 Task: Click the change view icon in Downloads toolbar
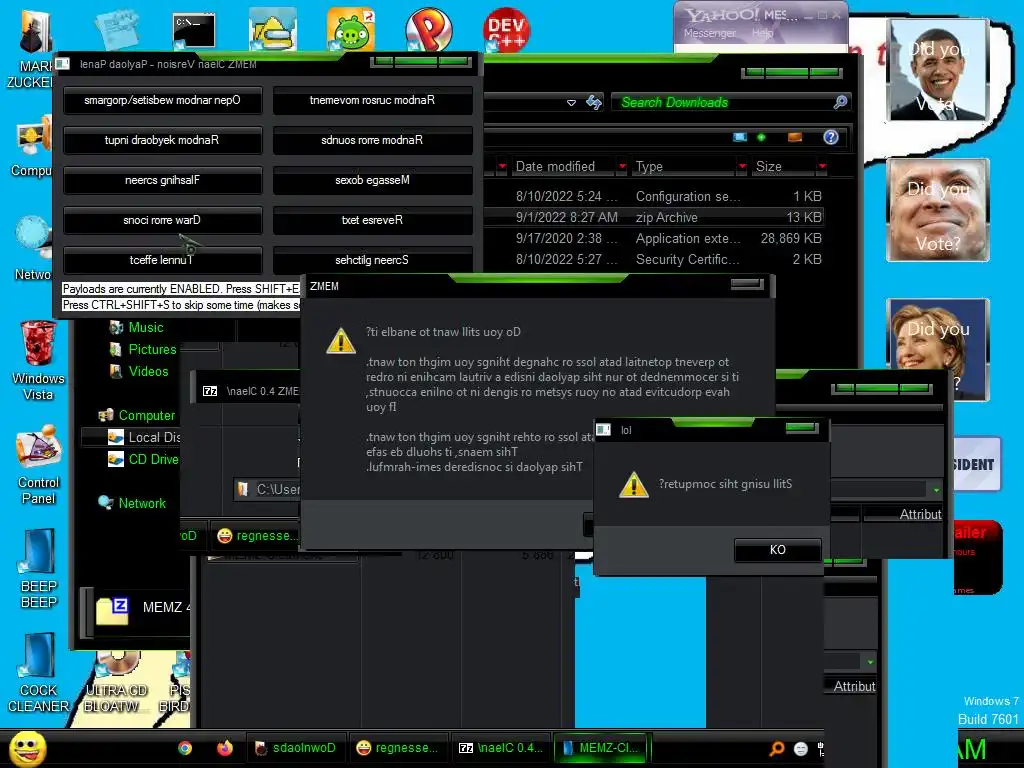[x=740, y=137]
